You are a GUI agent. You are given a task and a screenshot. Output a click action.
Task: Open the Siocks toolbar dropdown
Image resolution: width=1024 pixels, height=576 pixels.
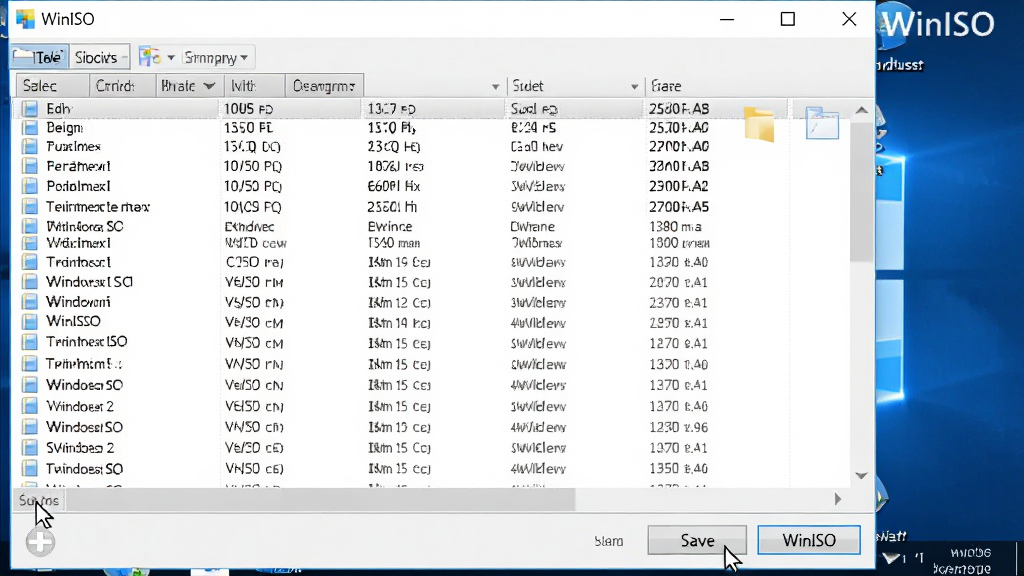click(100, 57)
